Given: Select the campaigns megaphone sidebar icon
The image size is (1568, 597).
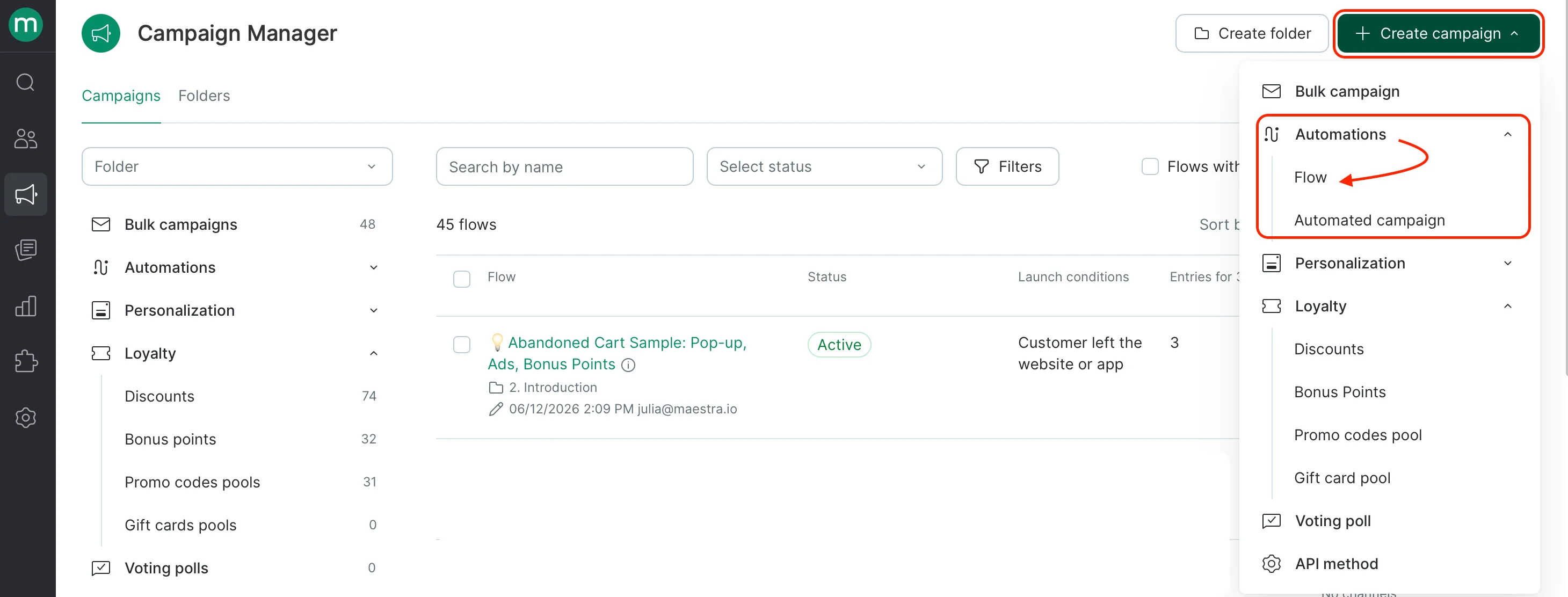Looking at the screenshot, I should coord(26,195).
